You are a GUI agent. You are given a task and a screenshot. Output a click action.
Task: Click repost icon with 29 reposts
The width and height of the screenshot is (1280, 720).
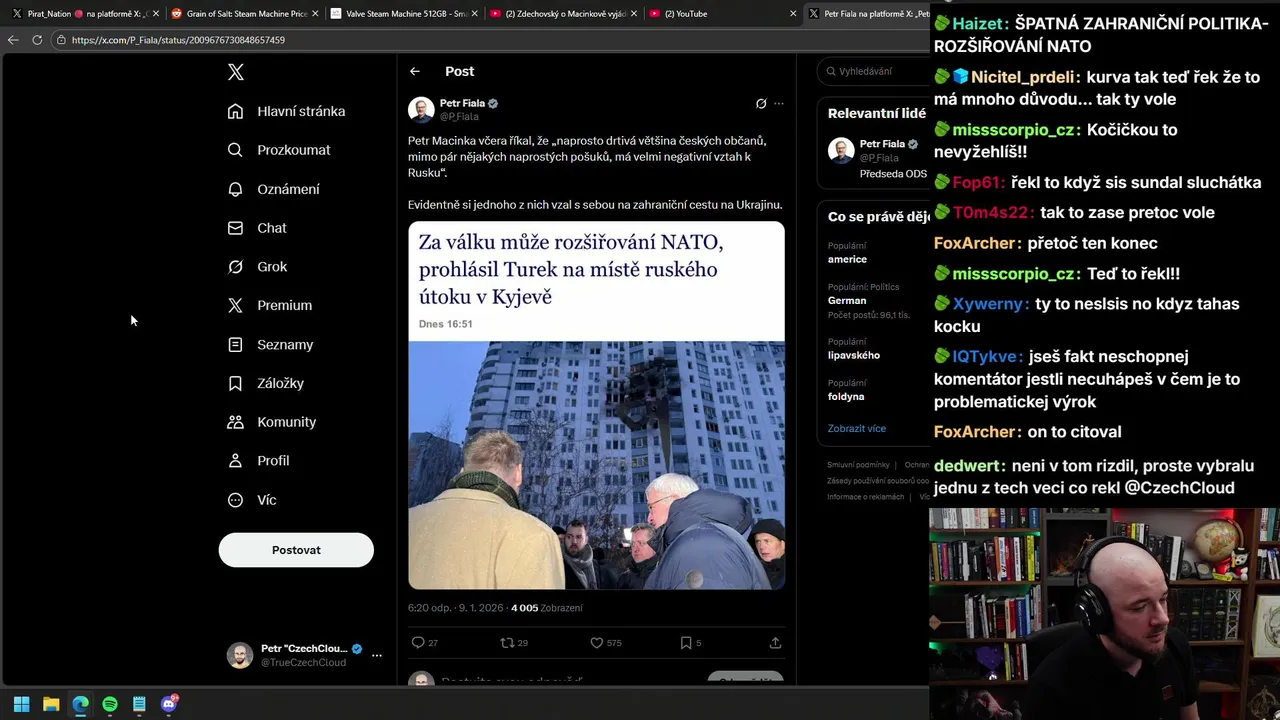point(507,643)
